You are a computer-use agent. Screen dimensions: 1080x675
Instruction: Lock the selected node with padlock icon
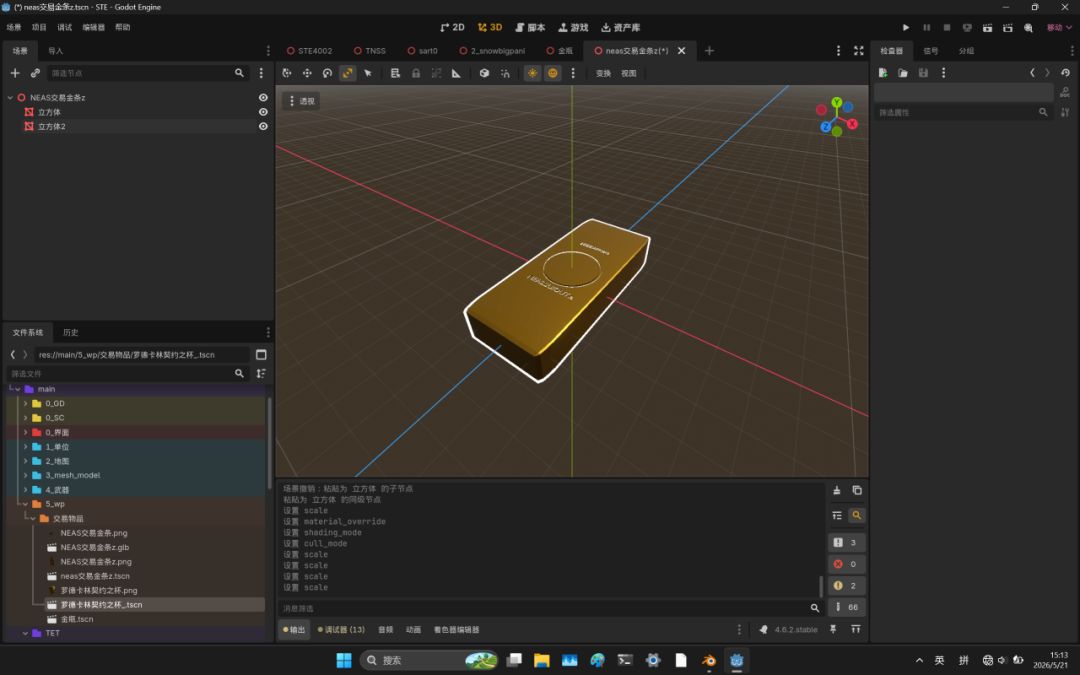click(416, 73)
